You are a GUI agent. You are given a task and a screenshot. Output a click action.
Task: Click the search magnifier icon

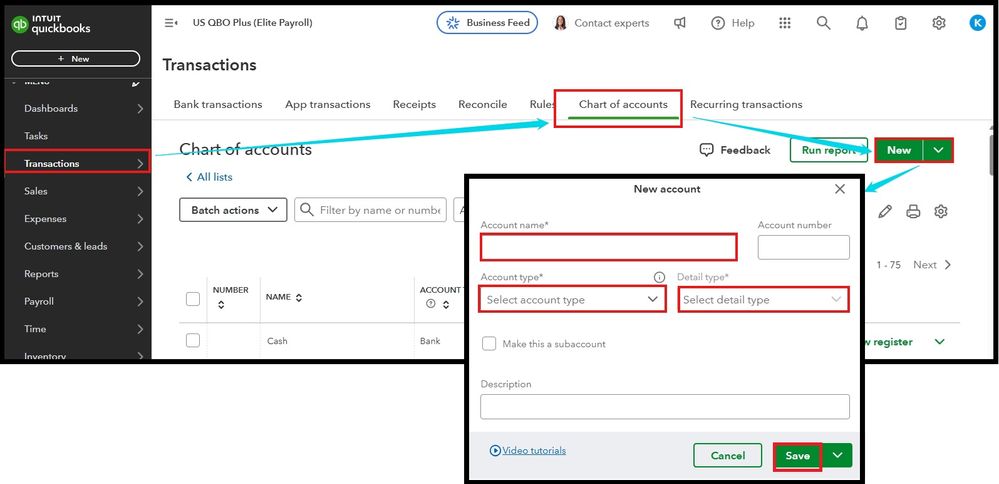[823, 23]
